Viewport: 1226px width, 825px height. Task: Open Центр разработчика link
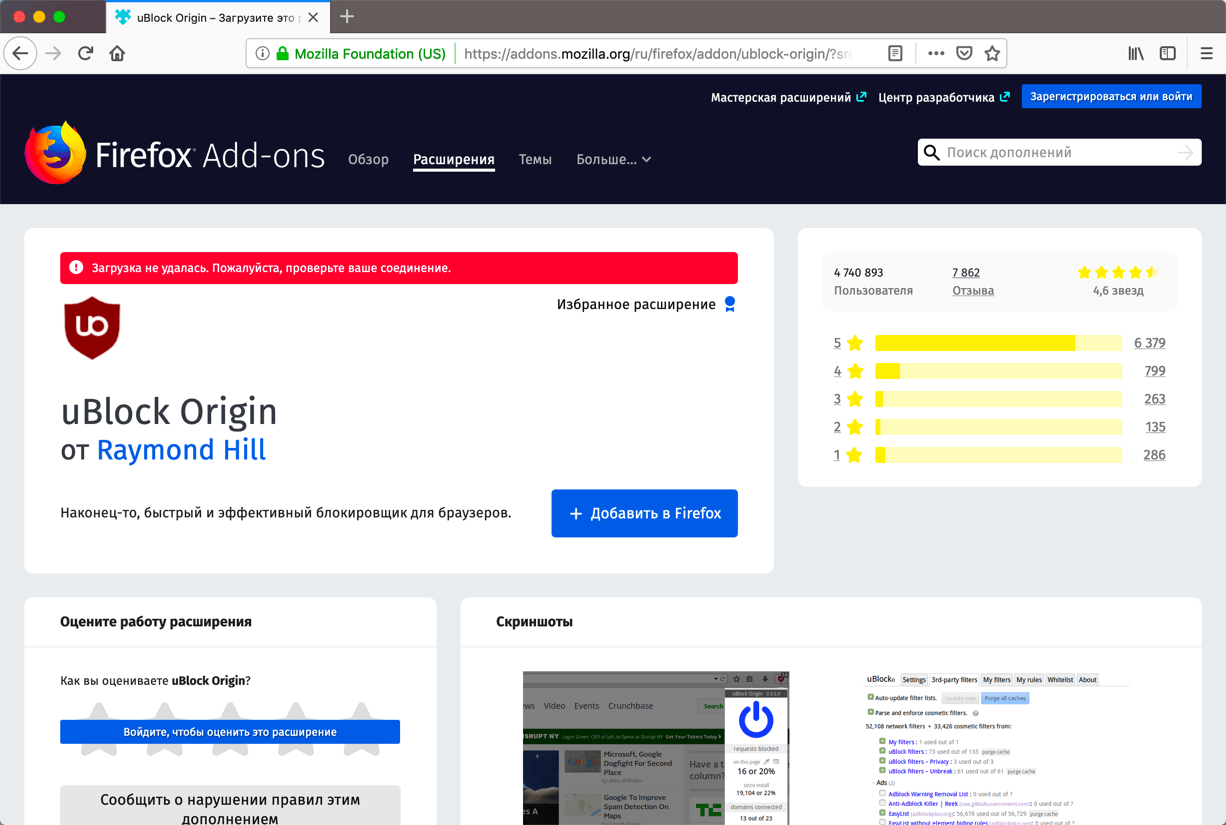[944, 97]
